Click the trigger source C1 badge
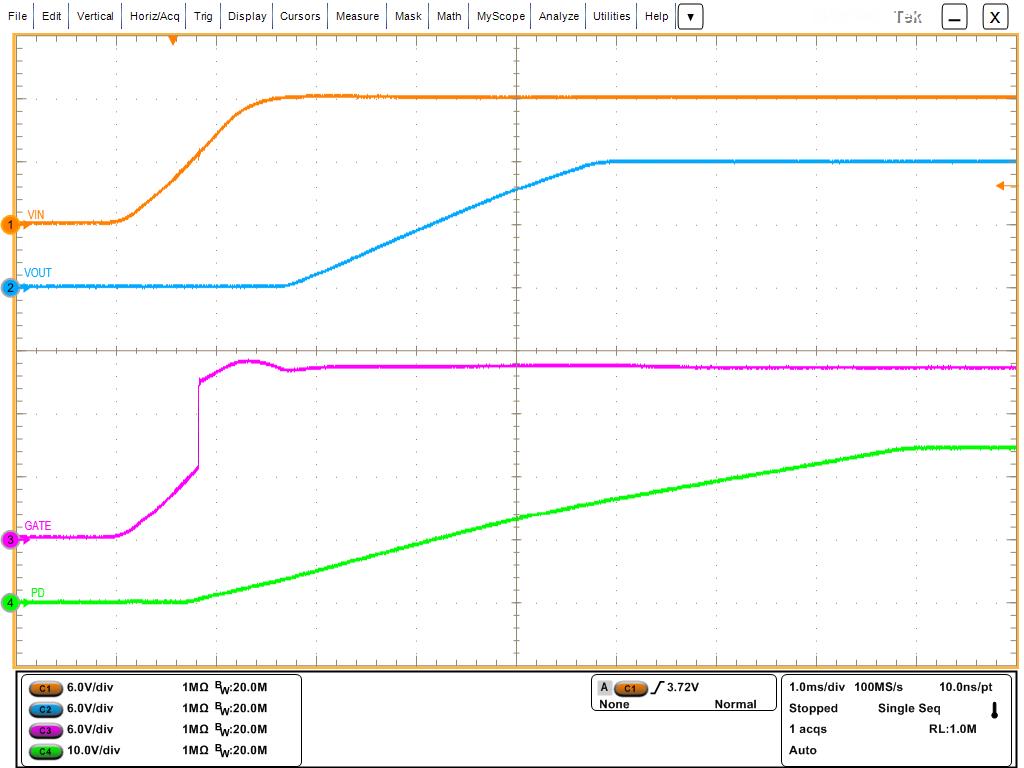The image size is (1024, 768). [629, 688]
